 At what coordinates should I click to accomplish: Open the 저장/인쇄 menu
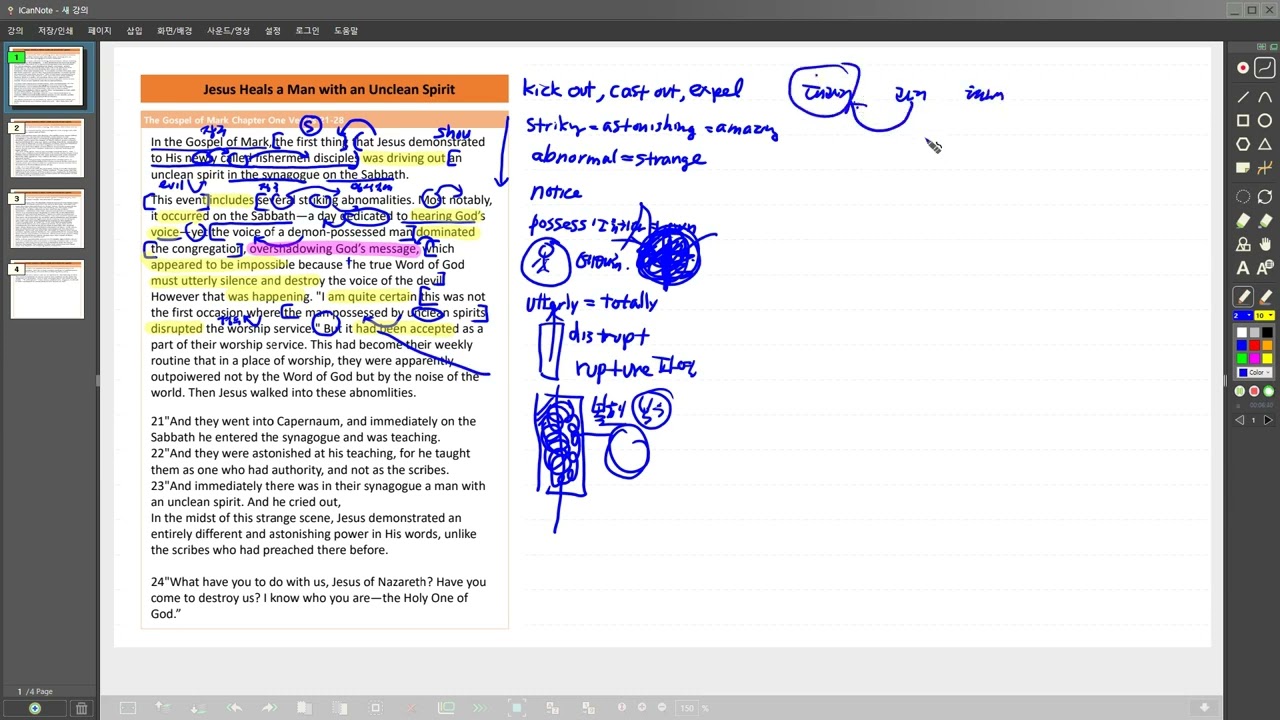(56, 31)
